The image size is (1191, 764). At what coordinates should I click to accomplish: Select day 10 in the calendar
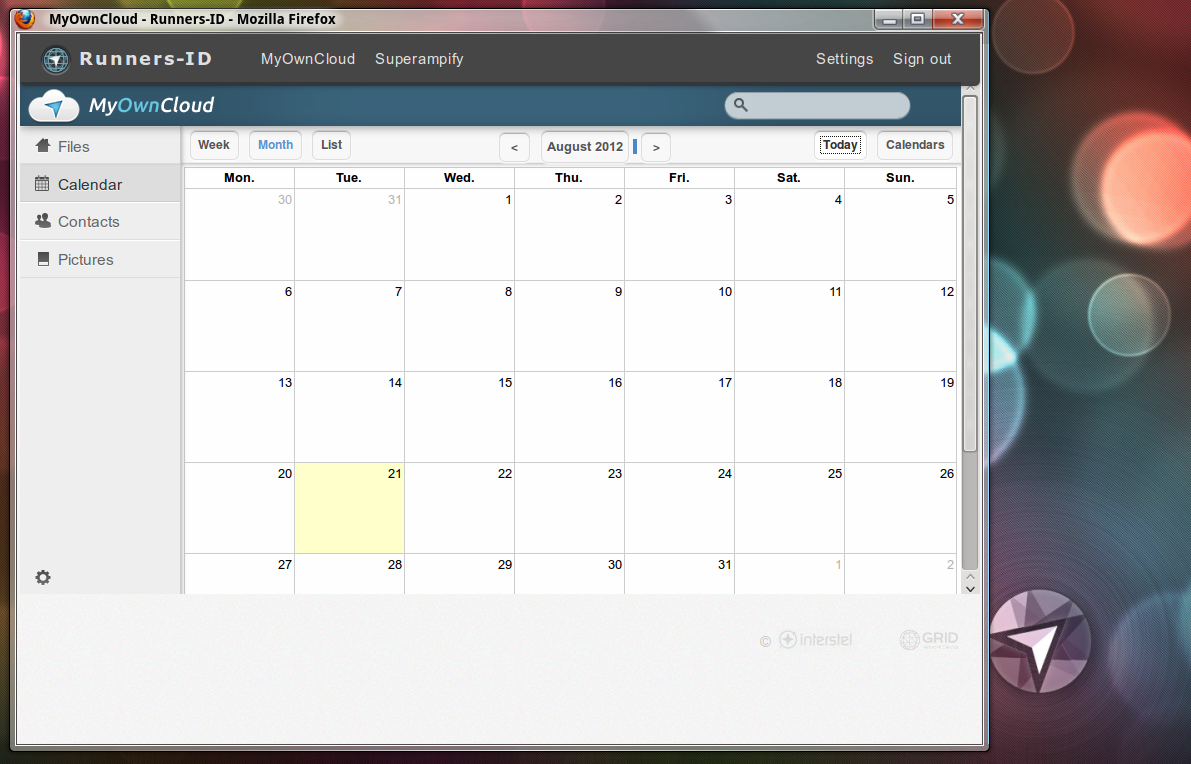pos(680,326)
